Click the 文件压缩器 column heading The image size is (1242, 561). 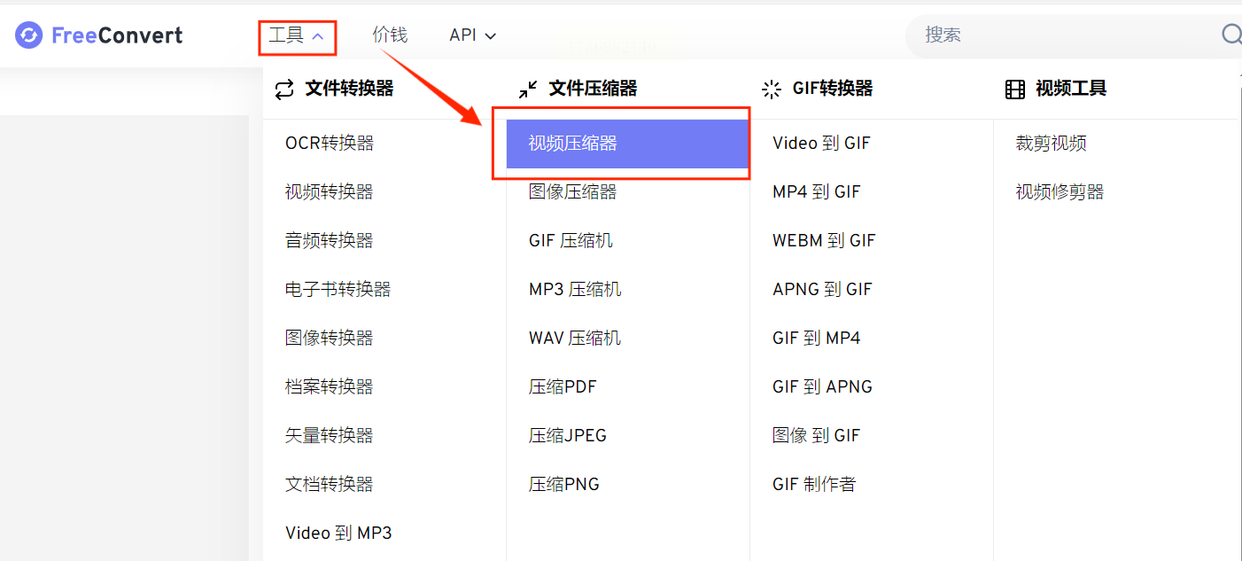pyautogui.click(x=593, y=89)
